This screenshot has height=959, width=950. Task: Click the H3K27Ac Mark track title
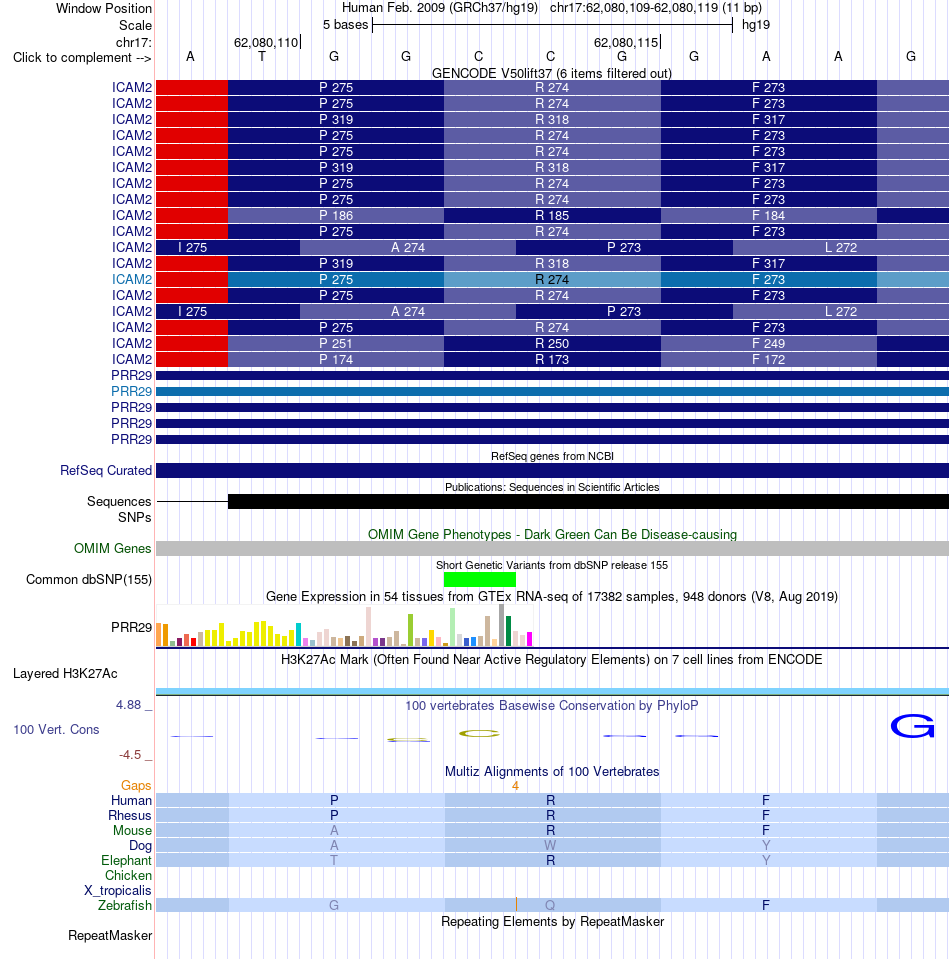coord(552,659)
